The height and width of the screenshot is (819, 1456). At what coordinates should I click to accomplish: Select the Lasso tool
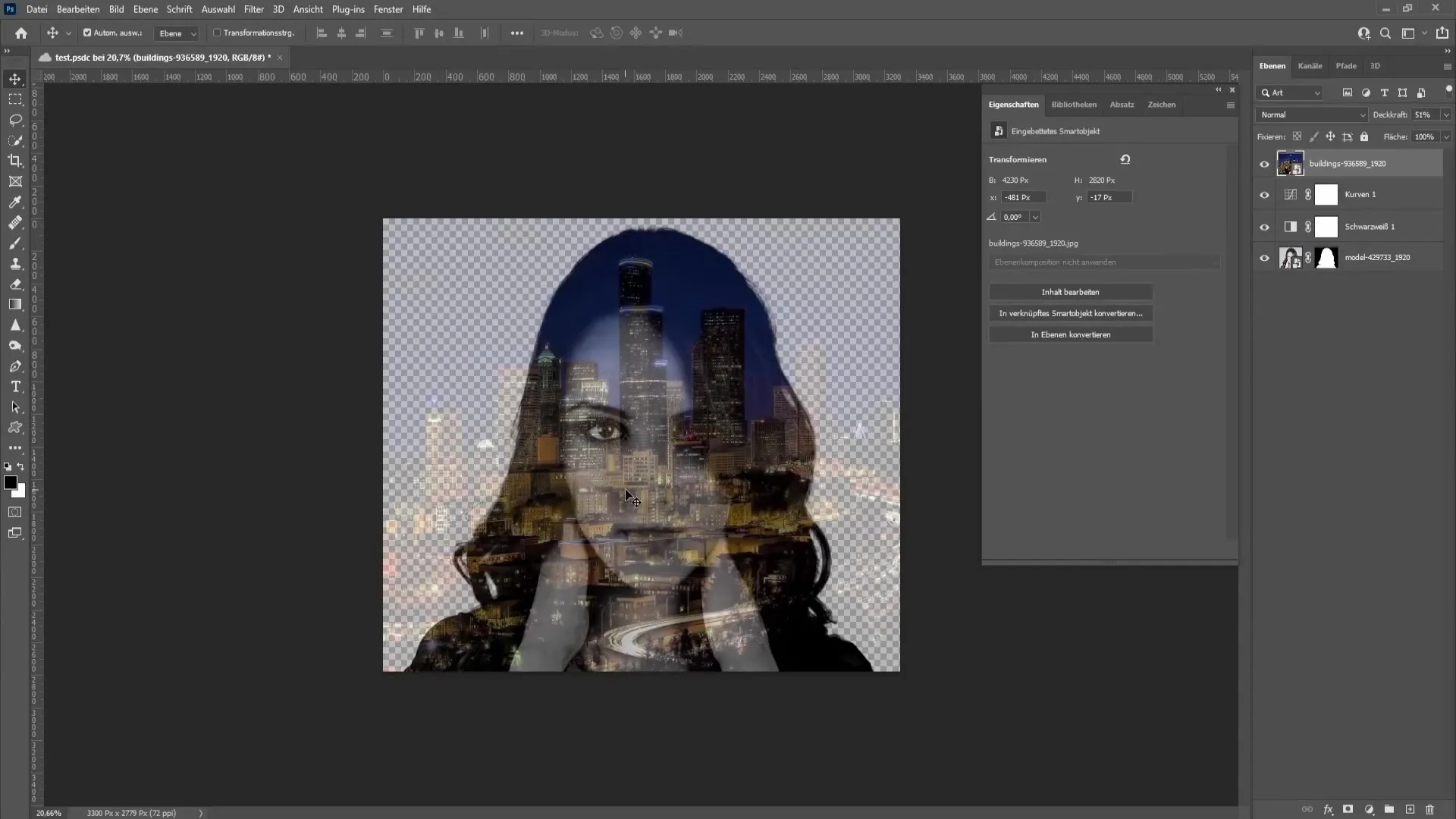coord(15,120)
